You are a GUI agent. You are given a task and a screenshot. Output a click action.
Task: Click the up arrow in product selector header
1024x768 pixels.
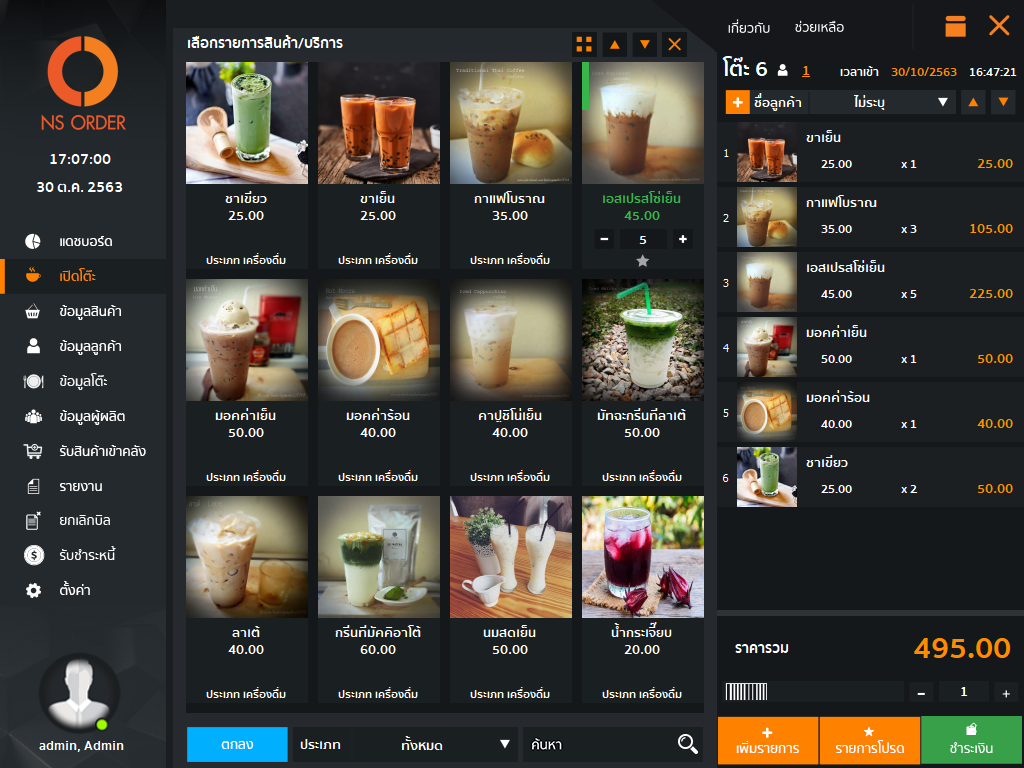coord(615,44)
